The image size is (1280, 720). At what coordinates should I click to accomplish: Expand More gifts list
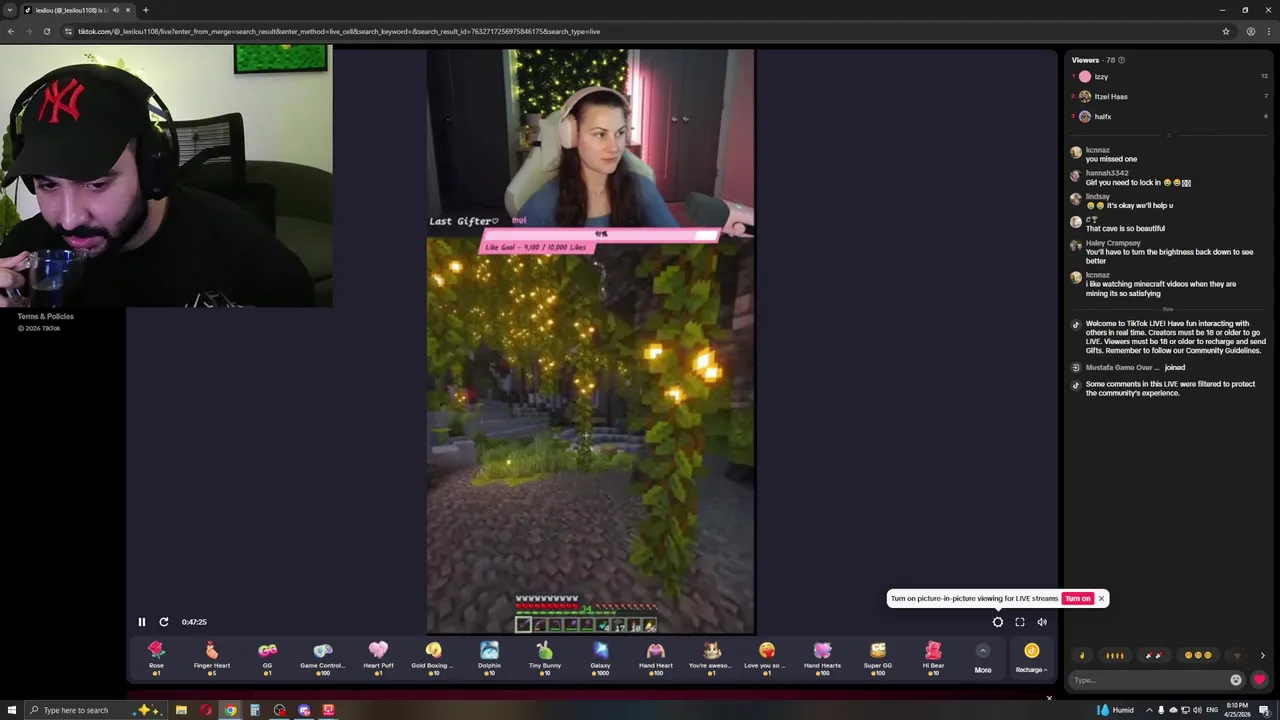pyautogui.click(x=983, y=659)
